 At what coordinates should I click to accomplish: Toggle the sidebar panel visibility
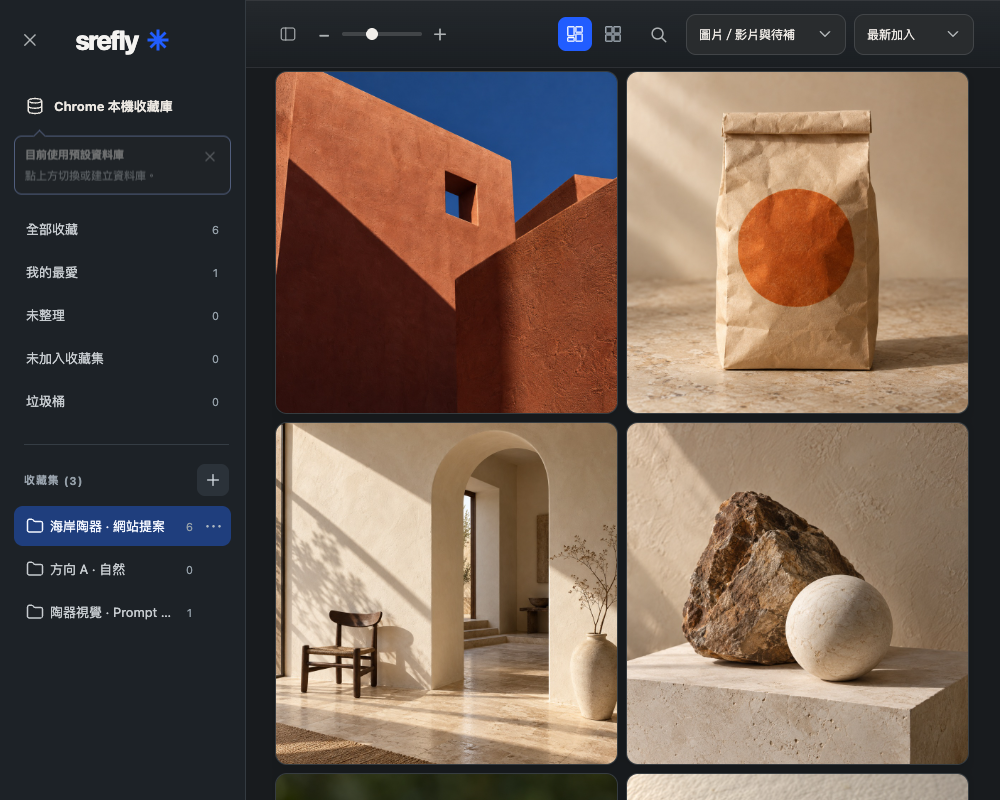(288, 34)
